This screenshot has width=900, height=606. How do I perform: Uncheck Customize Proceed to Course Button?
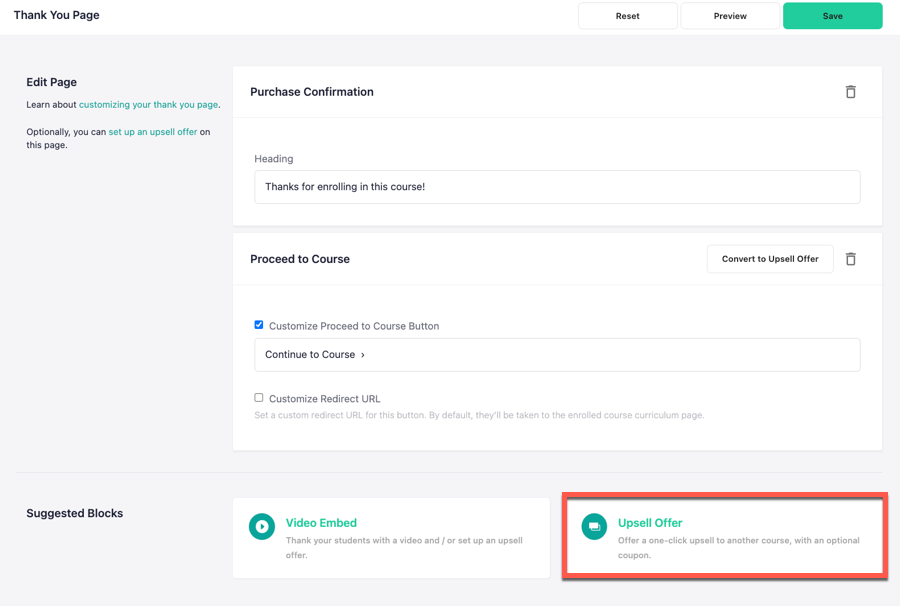click(259, 325)
